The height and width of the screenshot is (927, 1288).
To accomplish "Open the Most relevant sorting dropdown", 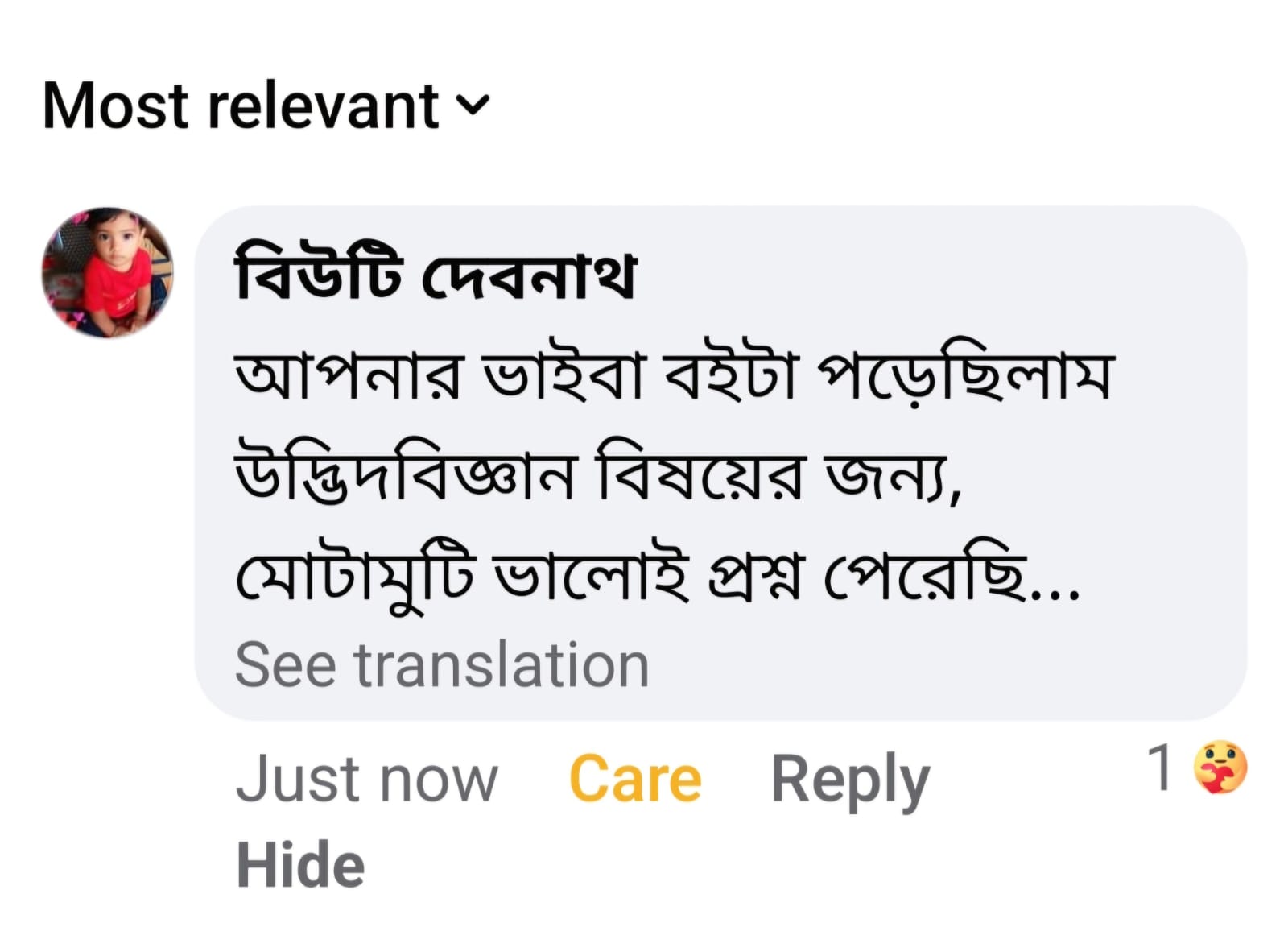I will (x=242, y=106).
